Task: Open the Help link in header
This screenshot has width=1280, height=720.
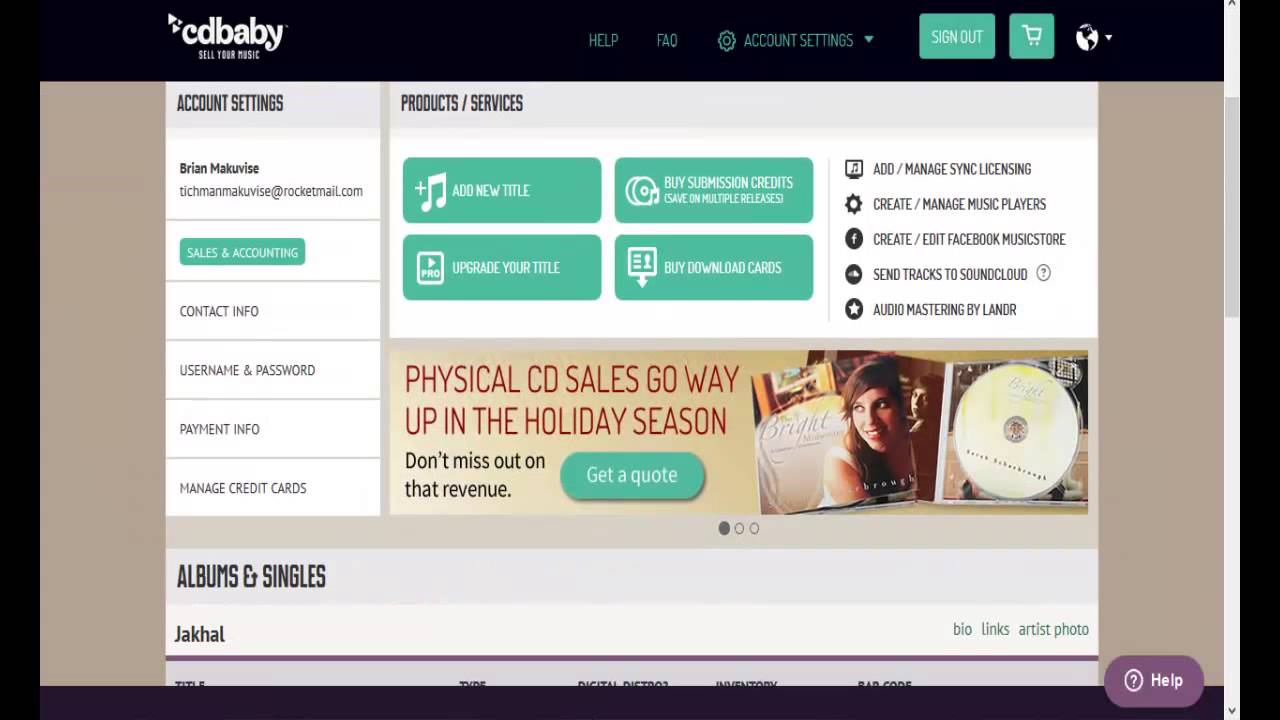Action: click(603, 41)
